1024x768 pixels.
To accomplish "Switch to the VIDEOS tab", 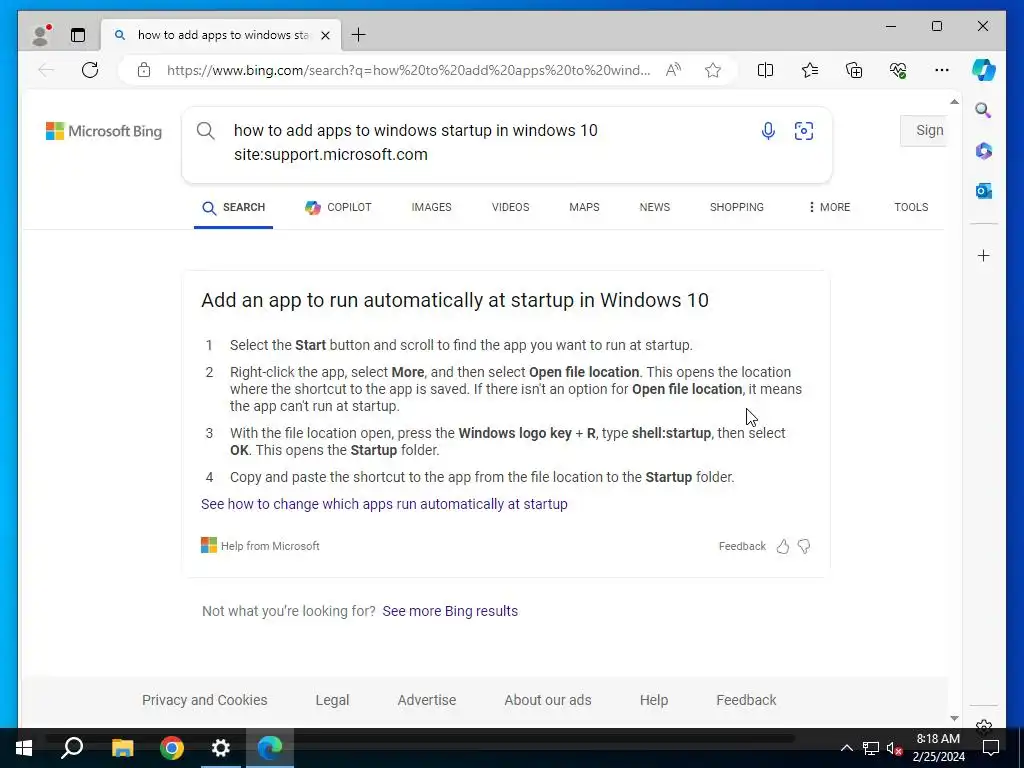I will click(510, 208).
